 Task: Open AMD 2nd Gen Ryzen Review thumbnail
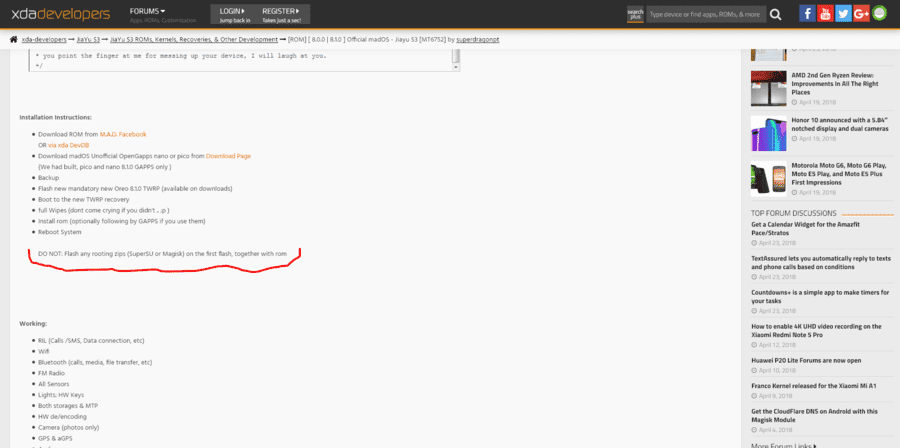(x=769, y=88)
